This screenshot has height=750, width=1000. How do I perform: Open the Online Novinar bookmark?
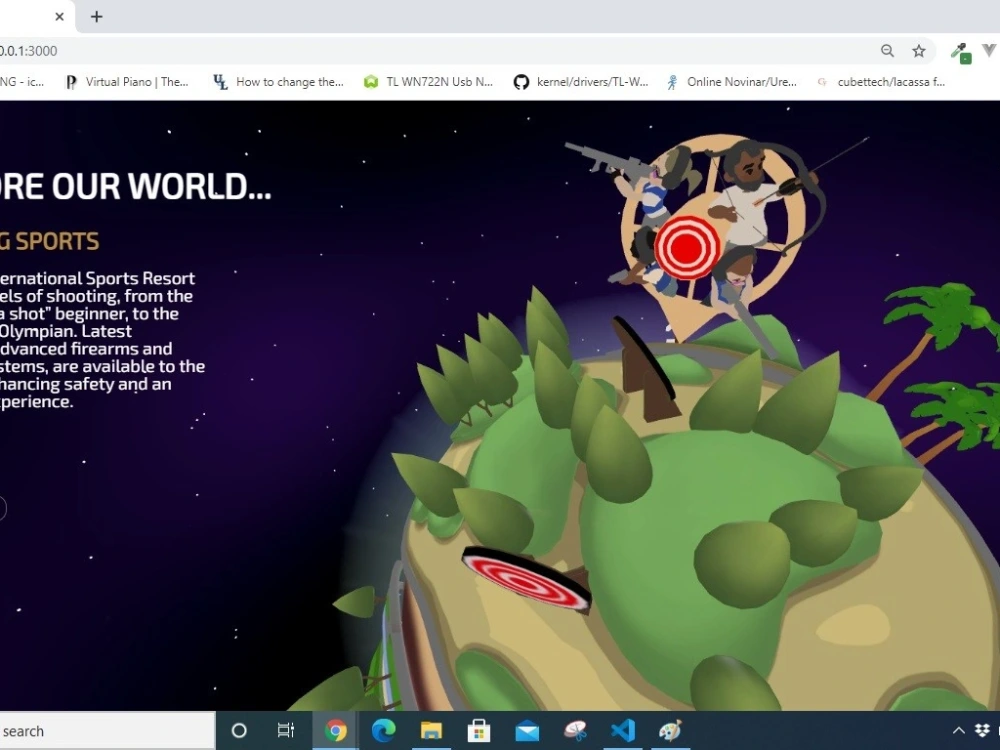tap(732, 82)
